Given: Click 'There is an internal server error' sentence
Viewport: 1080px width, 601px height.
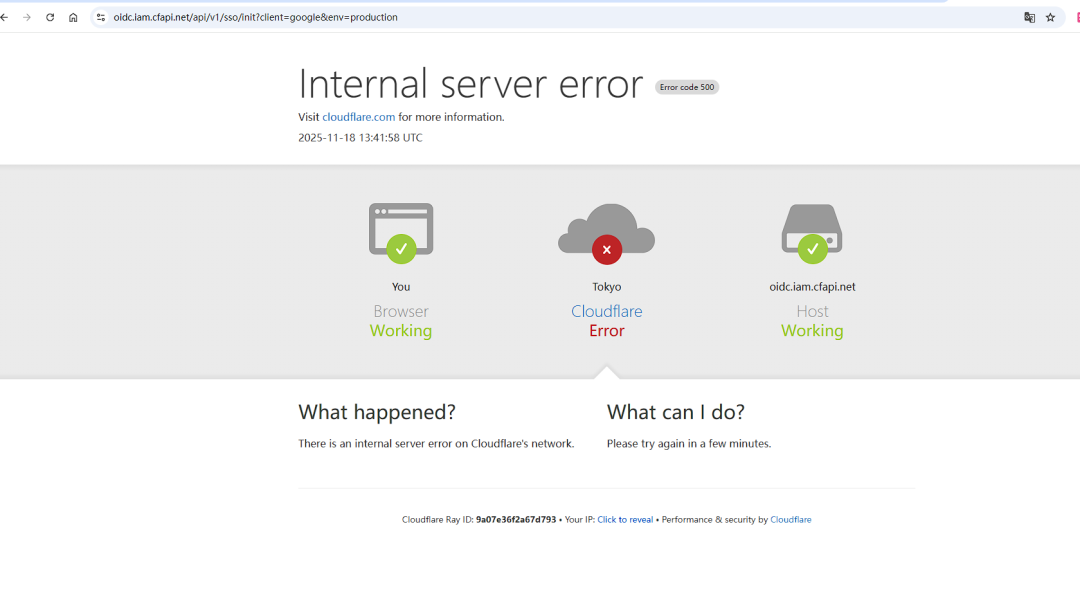Looking at the screenshot, I should coord(436,444).
